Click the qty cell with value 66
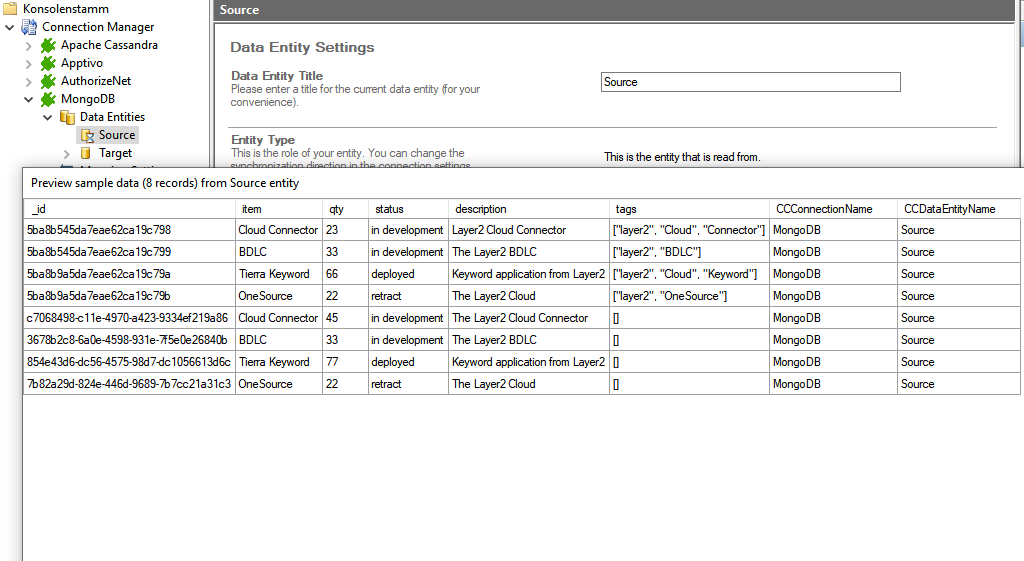The width and height of the screenshot is (1024, 561). click(x=345, y=274)
